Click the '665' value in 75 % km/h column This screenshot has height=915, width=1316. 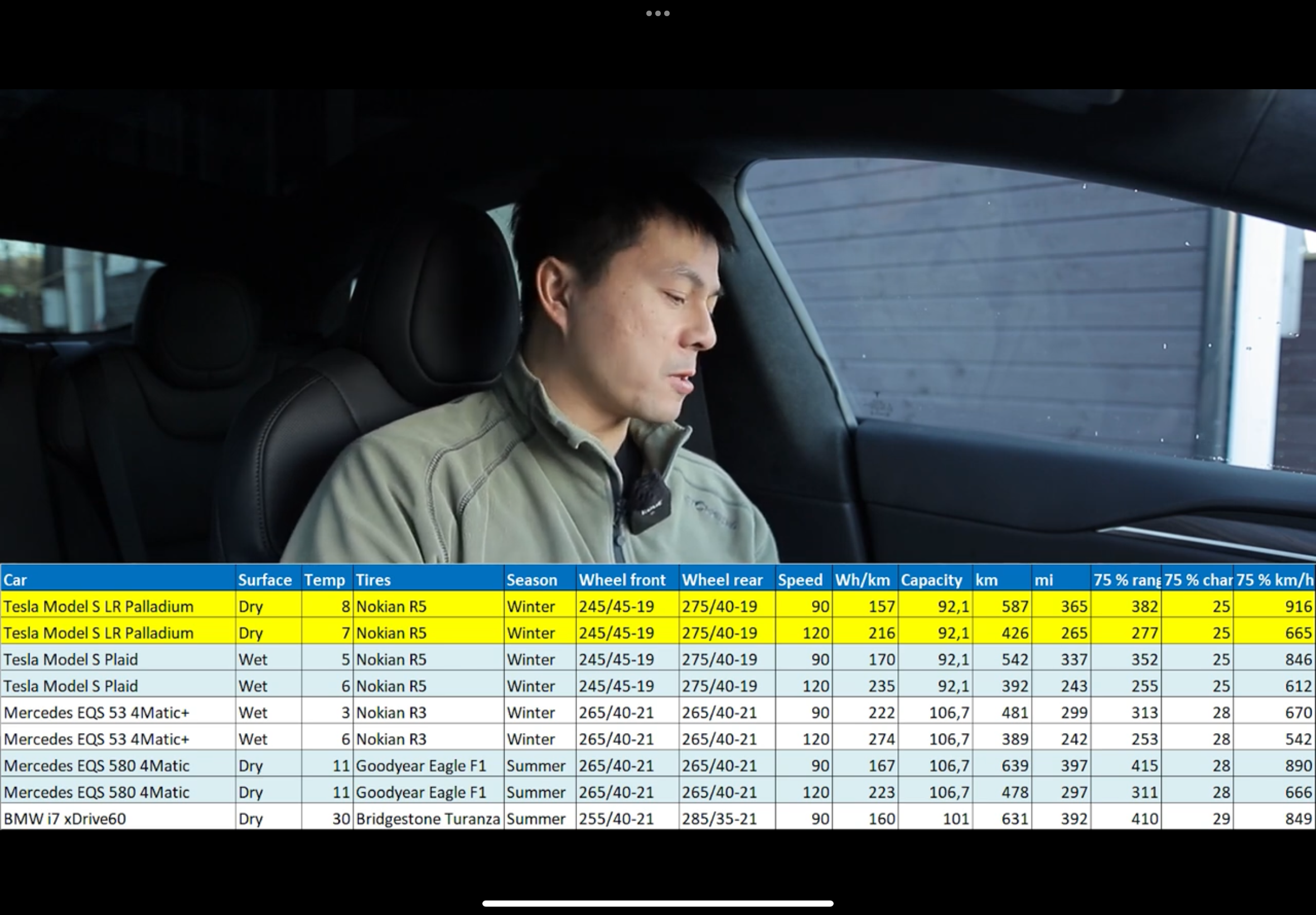coord(1274,632)
